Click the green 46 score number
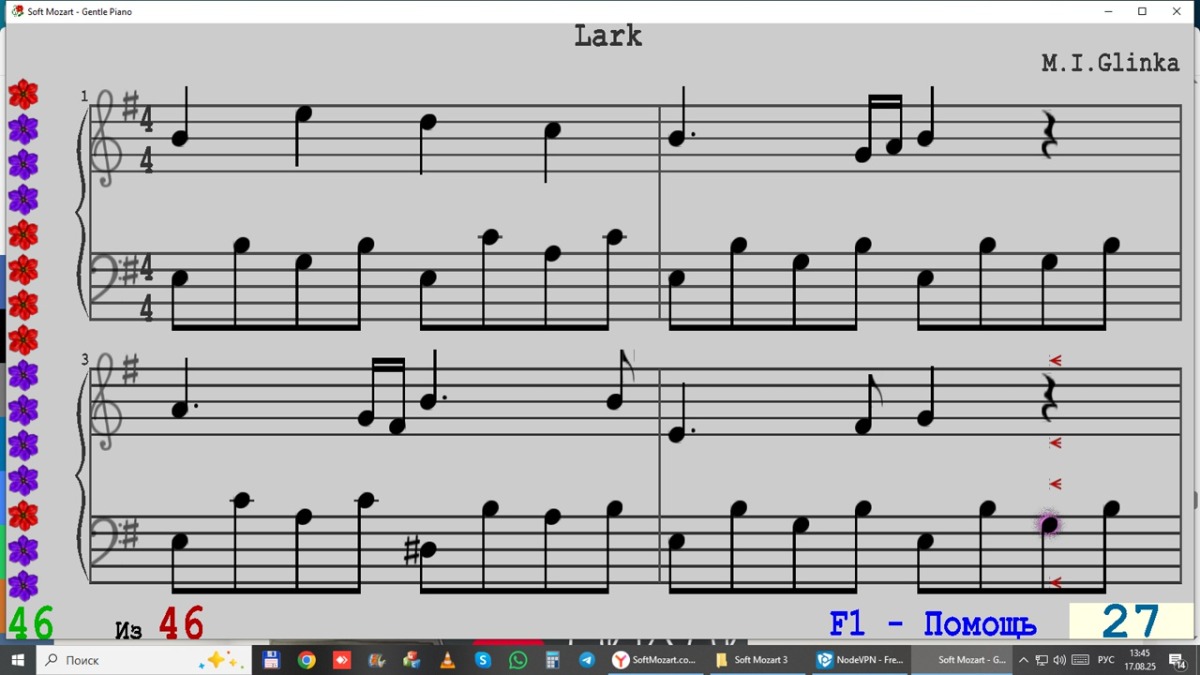The height and width of the screenshot is (675, 1200). coord(31,624)
